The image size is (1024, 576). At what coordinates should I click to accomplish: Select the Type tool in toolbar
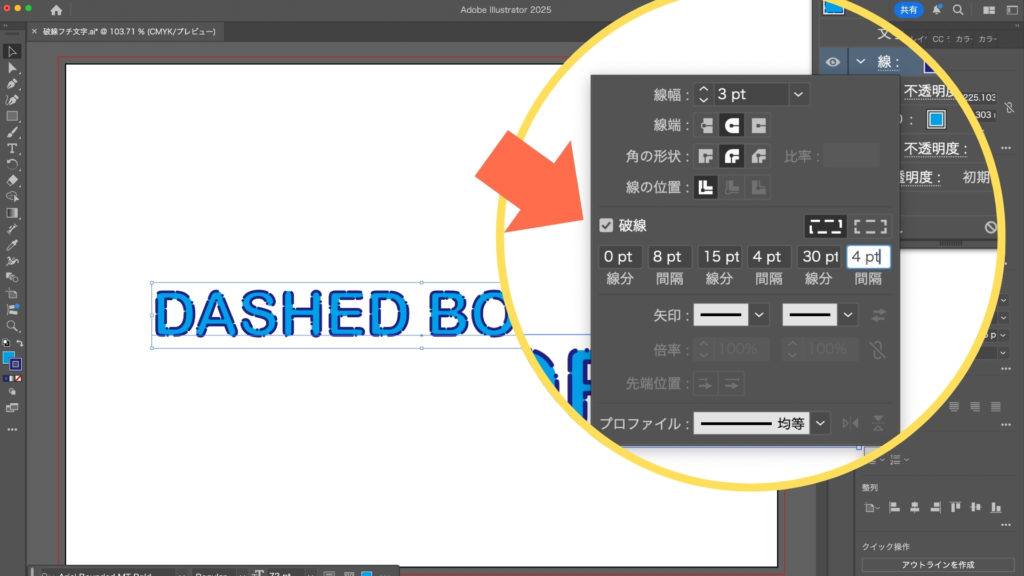coord(12,148)
